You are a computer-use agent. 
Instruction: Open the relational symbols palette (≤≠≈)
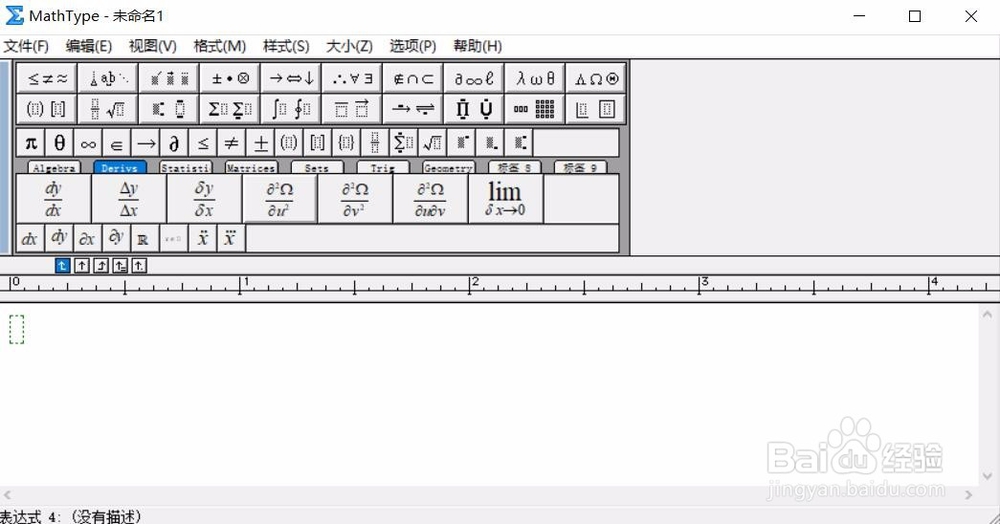click(47, 78)
